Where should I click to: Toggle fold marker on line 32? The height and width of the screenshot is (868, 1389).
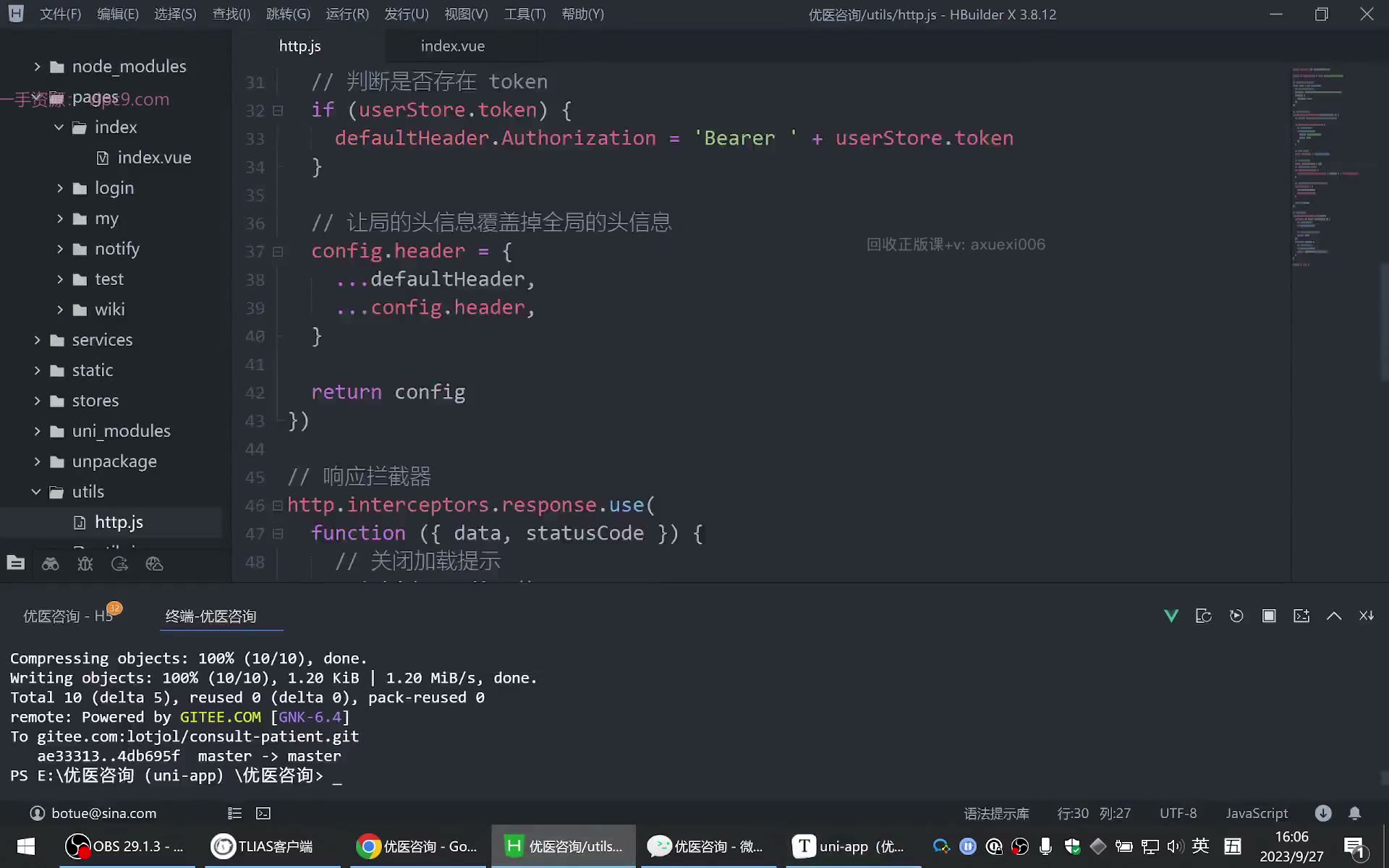pos(278,111)
